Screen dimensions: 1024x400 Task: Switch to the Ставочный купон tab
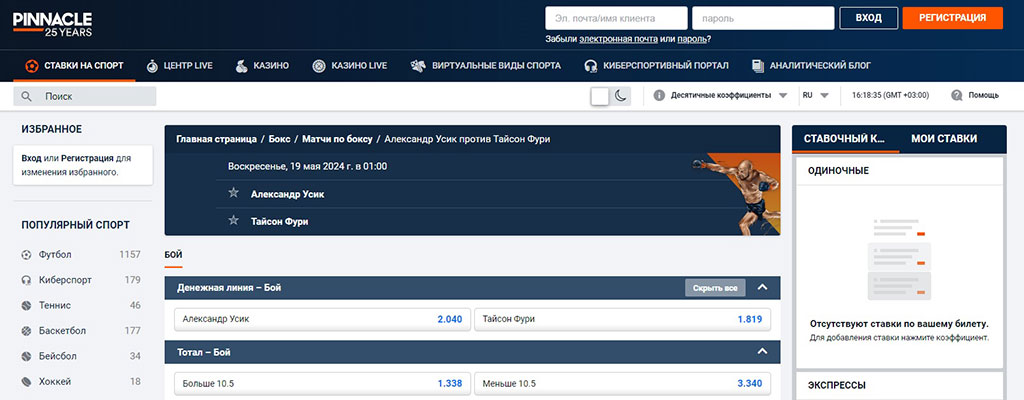tap(844, 139)
